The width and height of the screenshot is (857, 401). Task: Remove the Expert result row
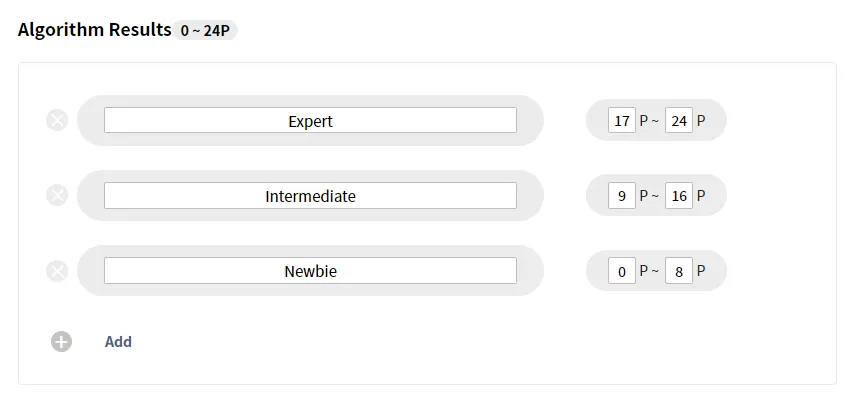tap(58, 121)
